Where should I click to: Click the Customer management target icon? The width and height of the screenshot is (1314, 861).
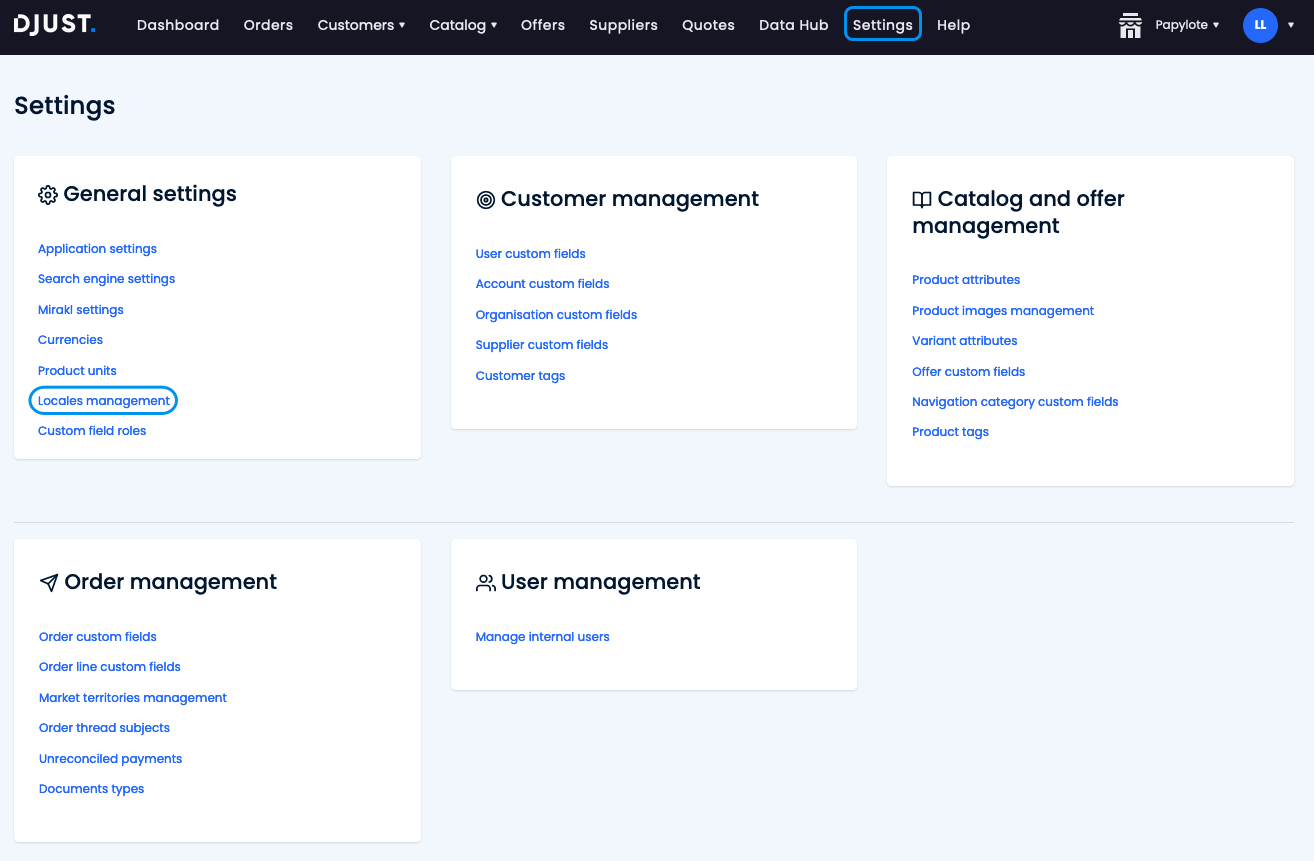click(486, 200)
